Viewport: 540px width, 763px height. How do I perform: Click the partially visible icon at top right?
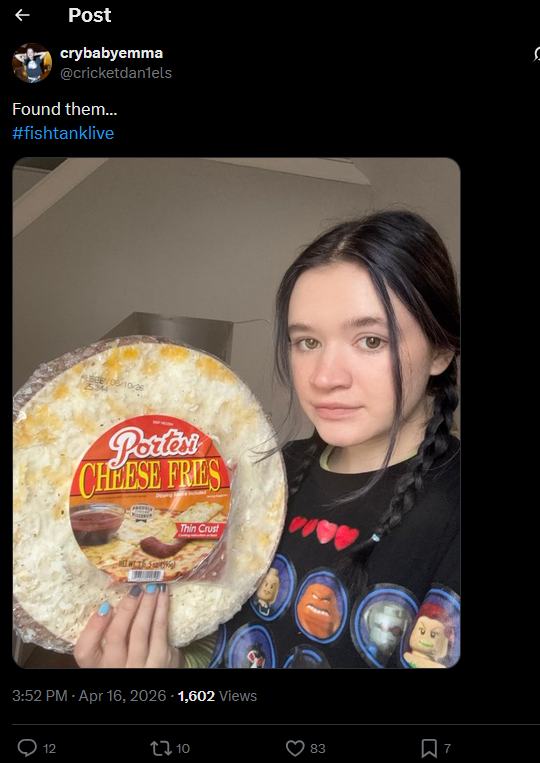536,54
